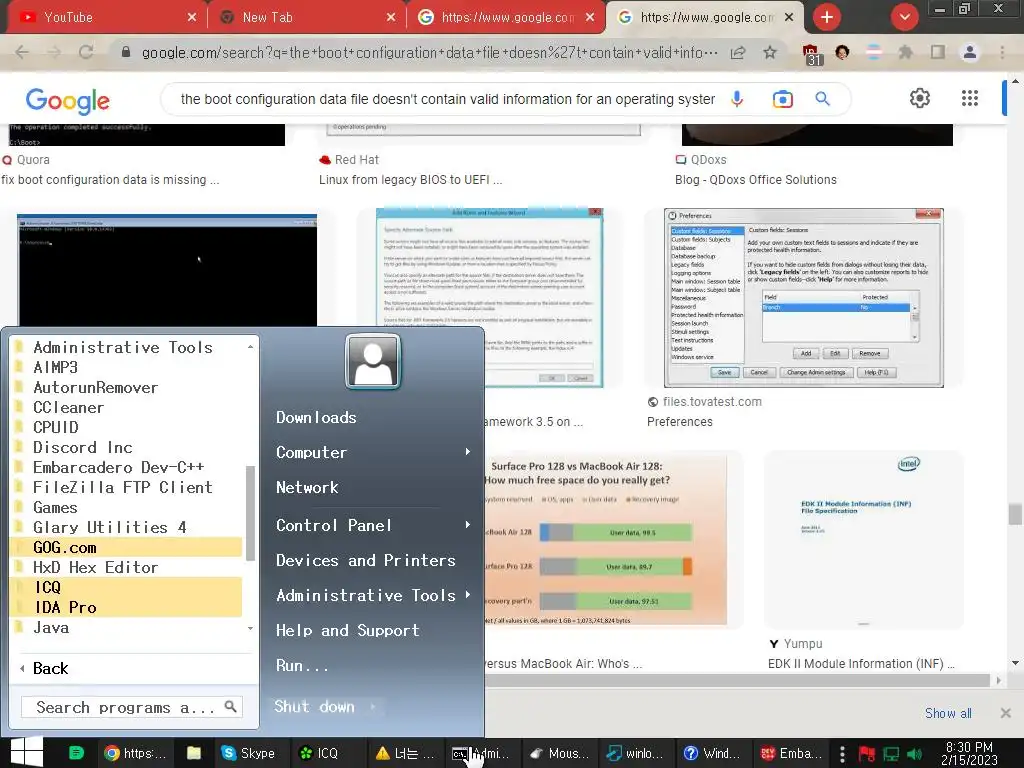This screenshot has width=1024, height=768.
Task: Click the Shut down button
Action: coord(314,707)
